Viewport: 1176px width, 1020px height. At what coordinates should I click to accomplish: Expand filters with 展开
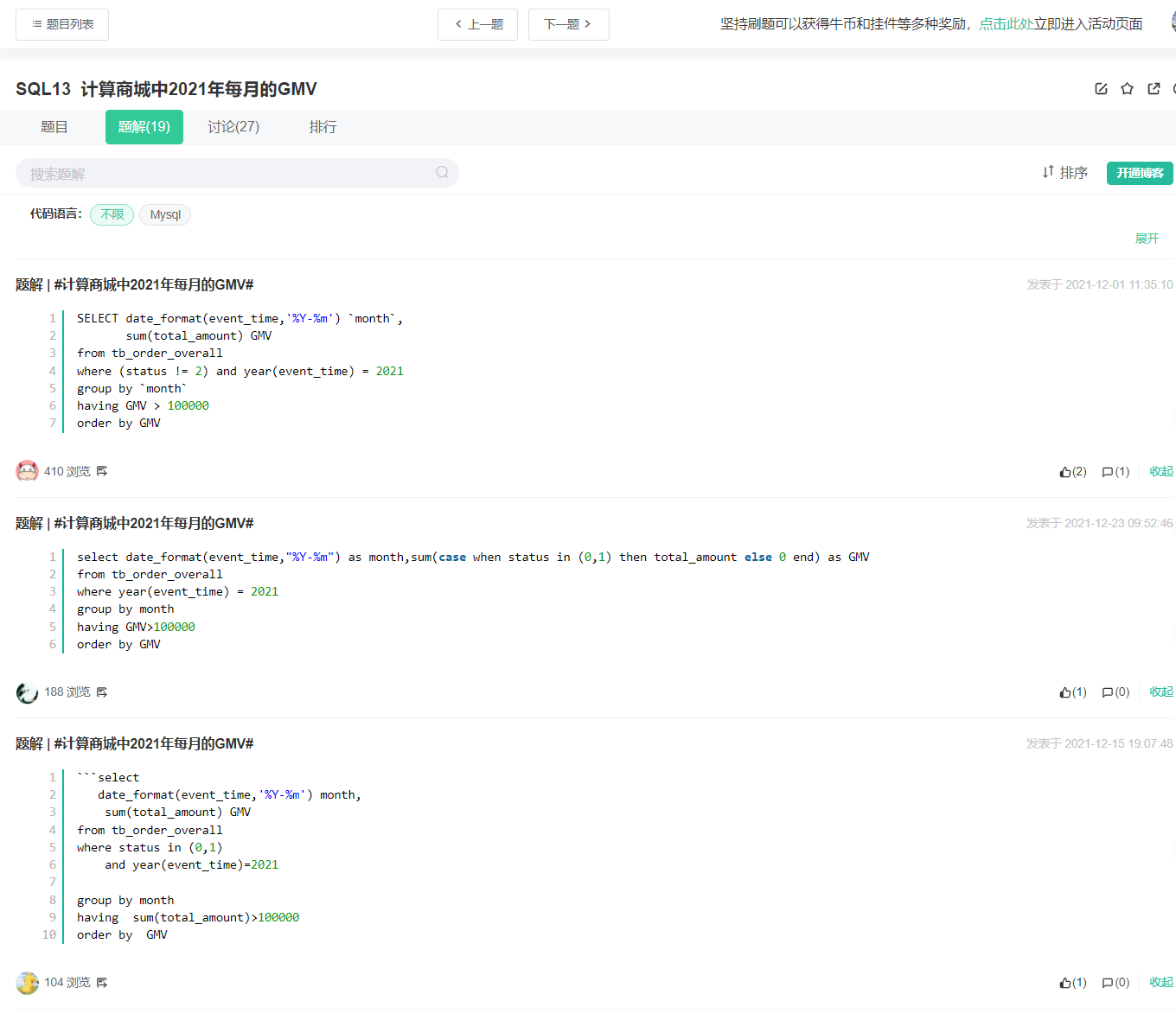(x=1147, y=239)
